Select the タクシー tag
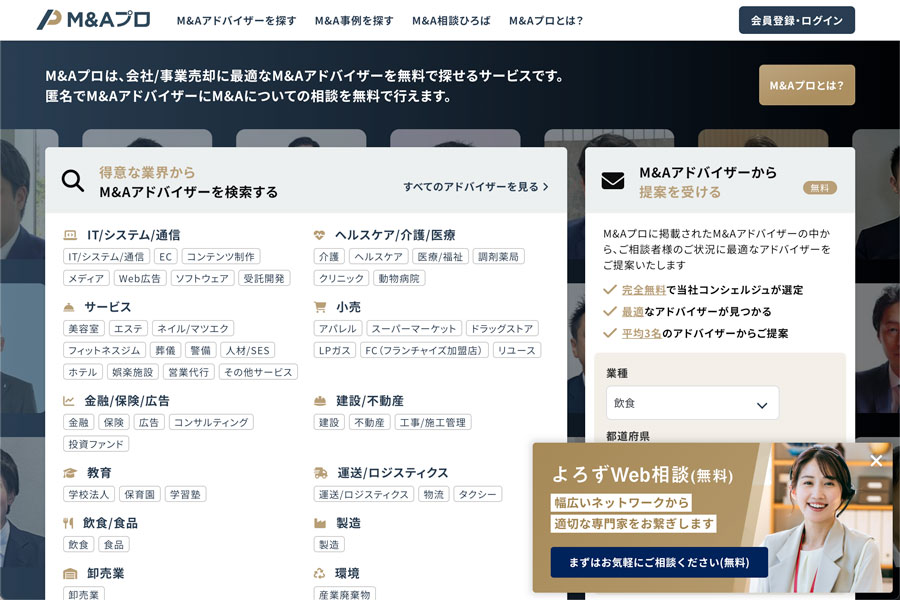Viewport: 900px width, 600px height. tap(478, 494)
